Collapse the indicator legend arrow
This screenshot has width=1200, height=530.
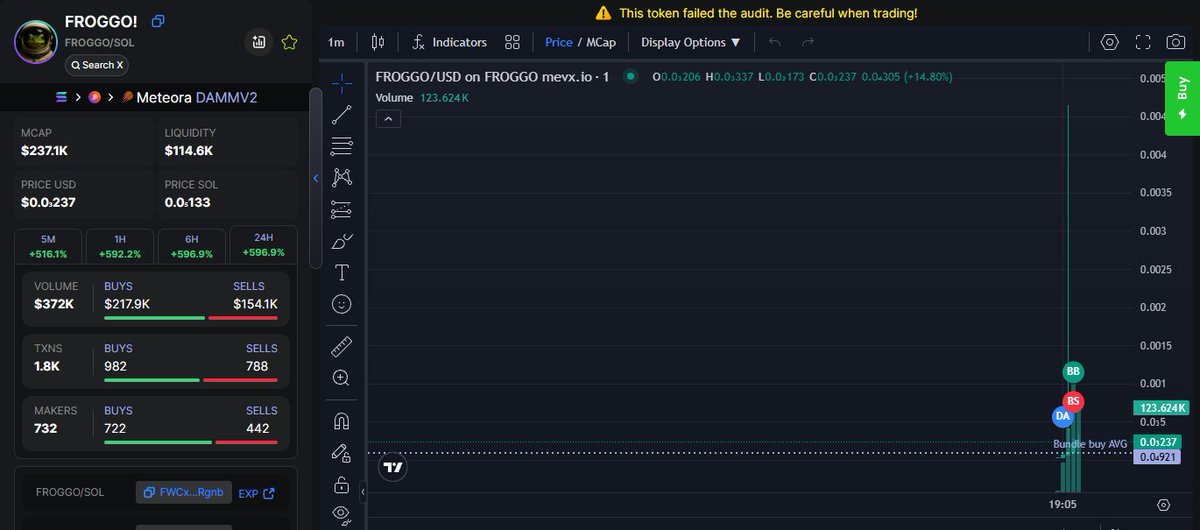[389, 119]
